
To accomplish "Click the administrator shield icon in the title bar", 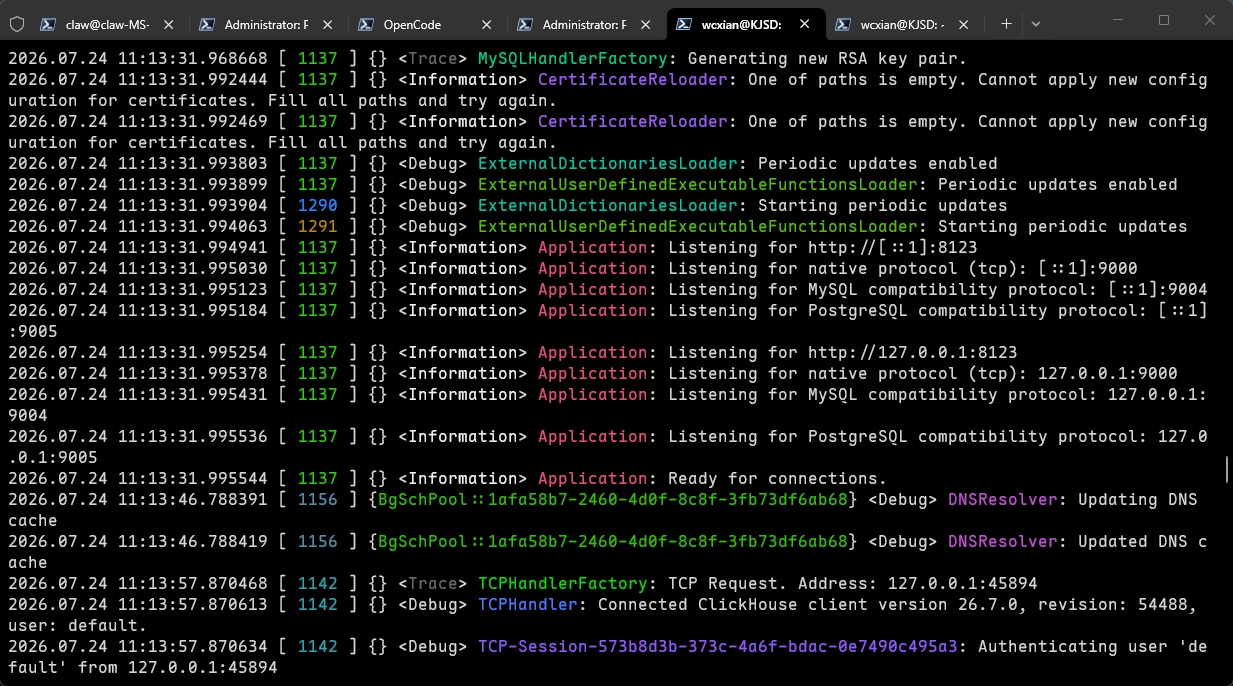I will pos(17,22).
